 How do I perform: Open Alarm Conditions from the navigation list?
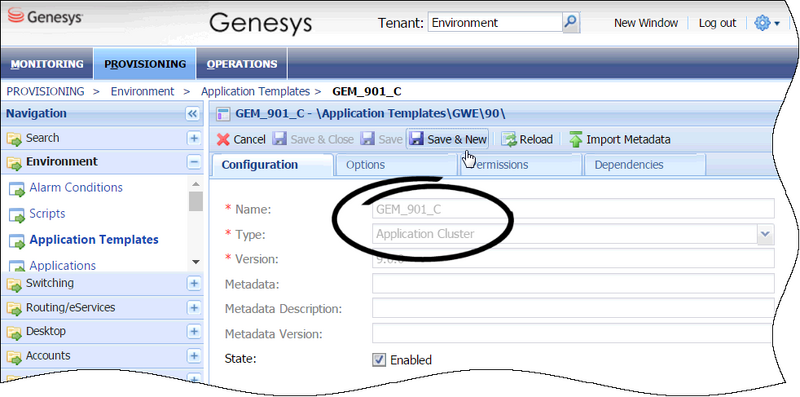pos(76,187)
